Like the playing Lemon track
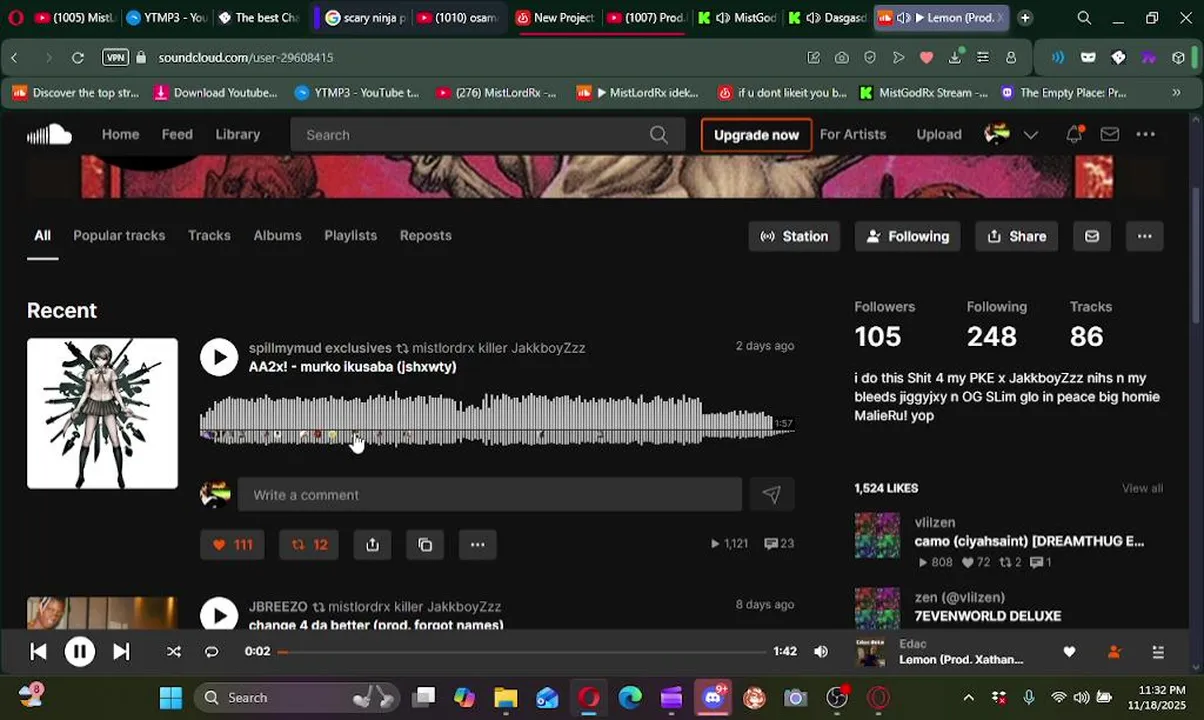The width and height of the screenshot is (1204, 720). (x=1069, y=652)
